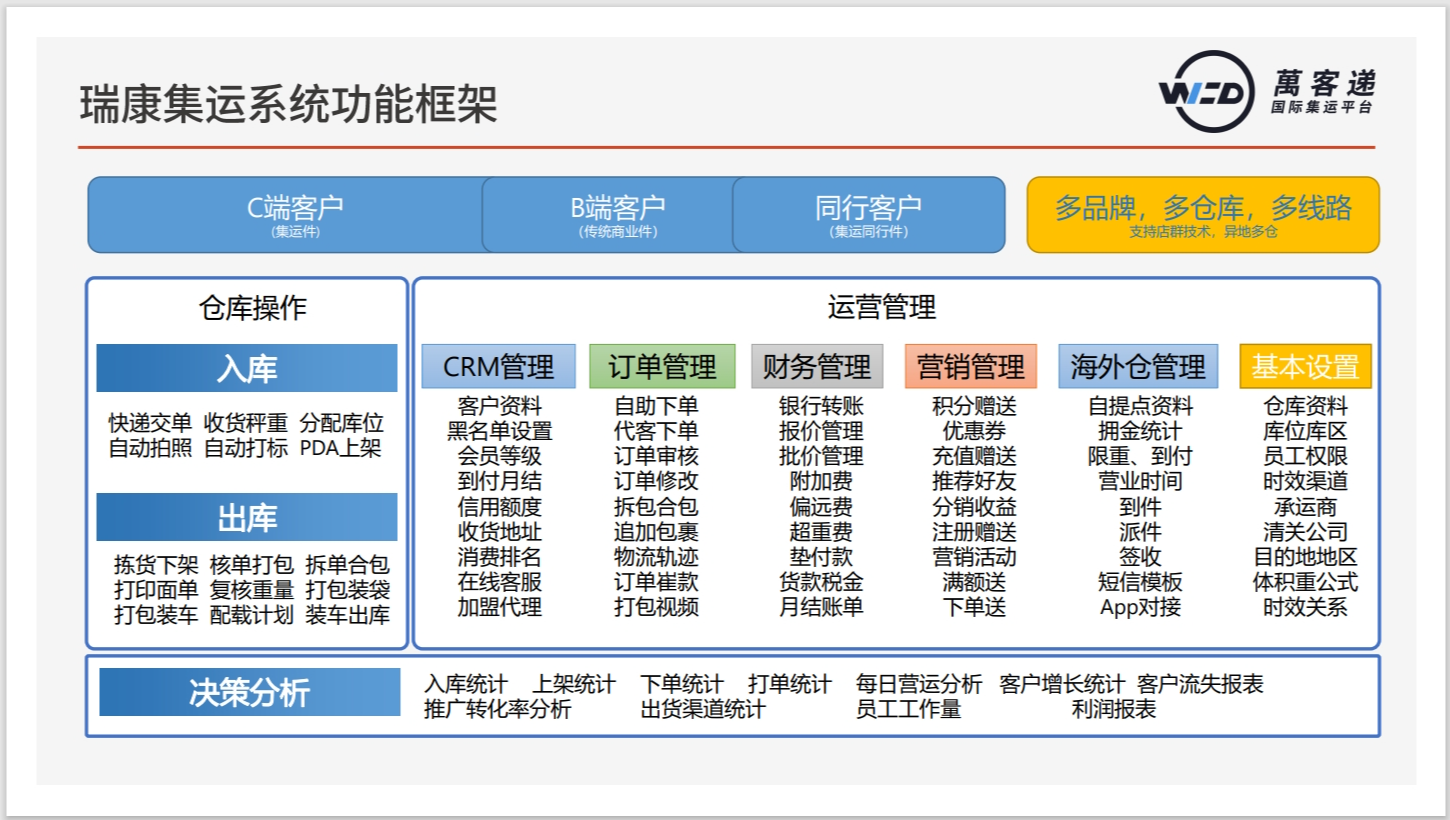Open the 海外仓管理 header

pos(1138,367)
